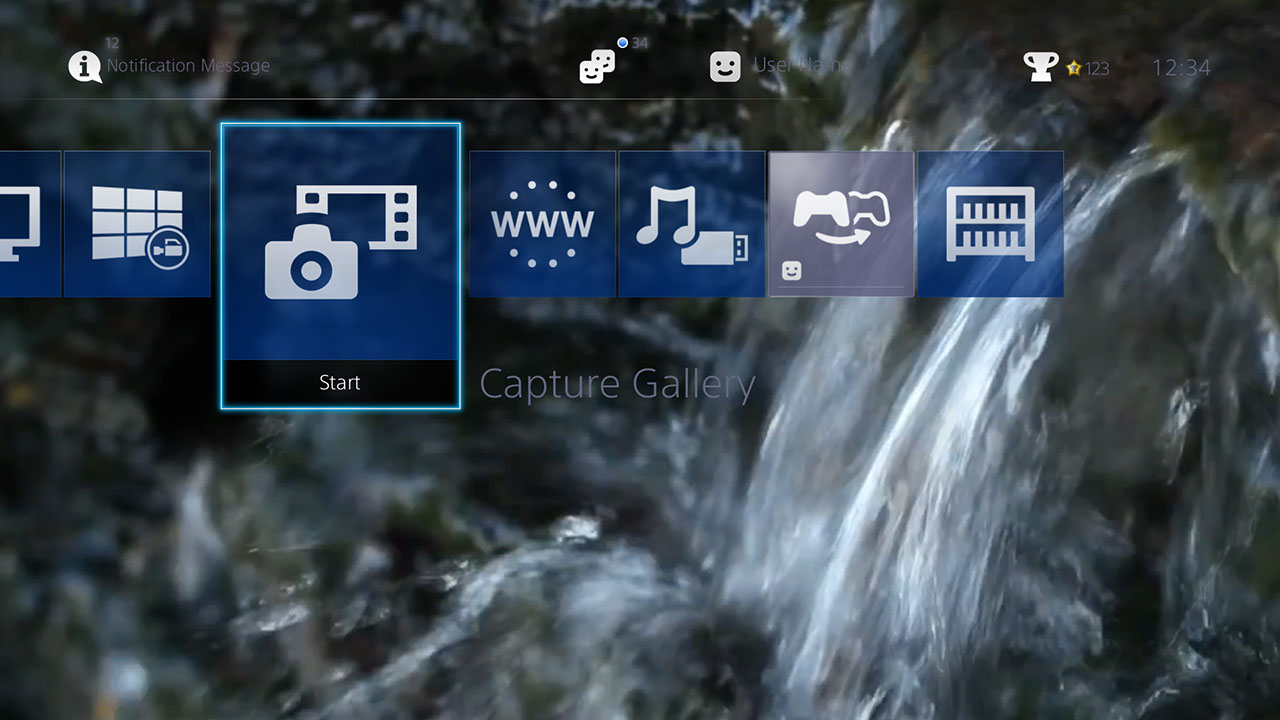Click the trophy level 123 star

point(1074,68)
